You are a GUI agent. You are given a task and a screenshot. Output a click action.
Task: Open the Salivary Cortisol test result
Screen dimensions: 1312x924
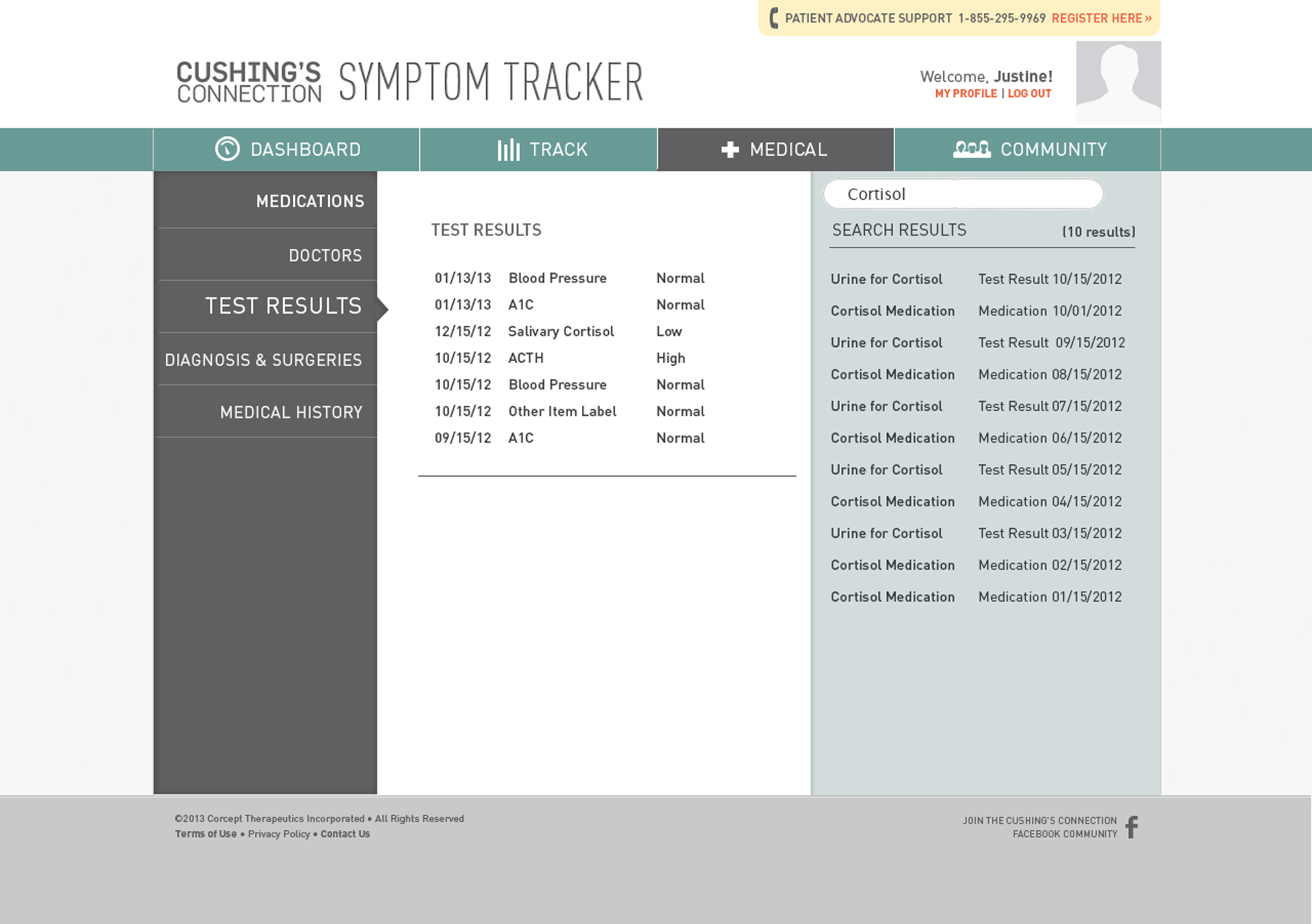tap(569, 331)
